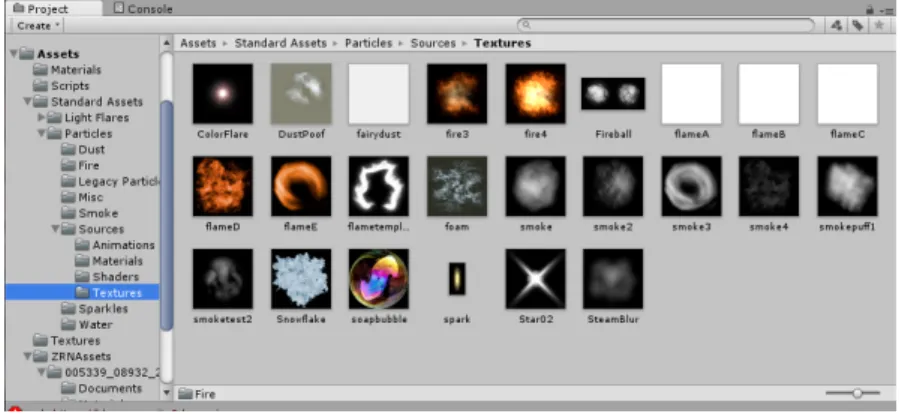The width and height of the screenshot is (902, 414).
Task: Select the fairydust texture asset
Action: (x=379, y=94)
